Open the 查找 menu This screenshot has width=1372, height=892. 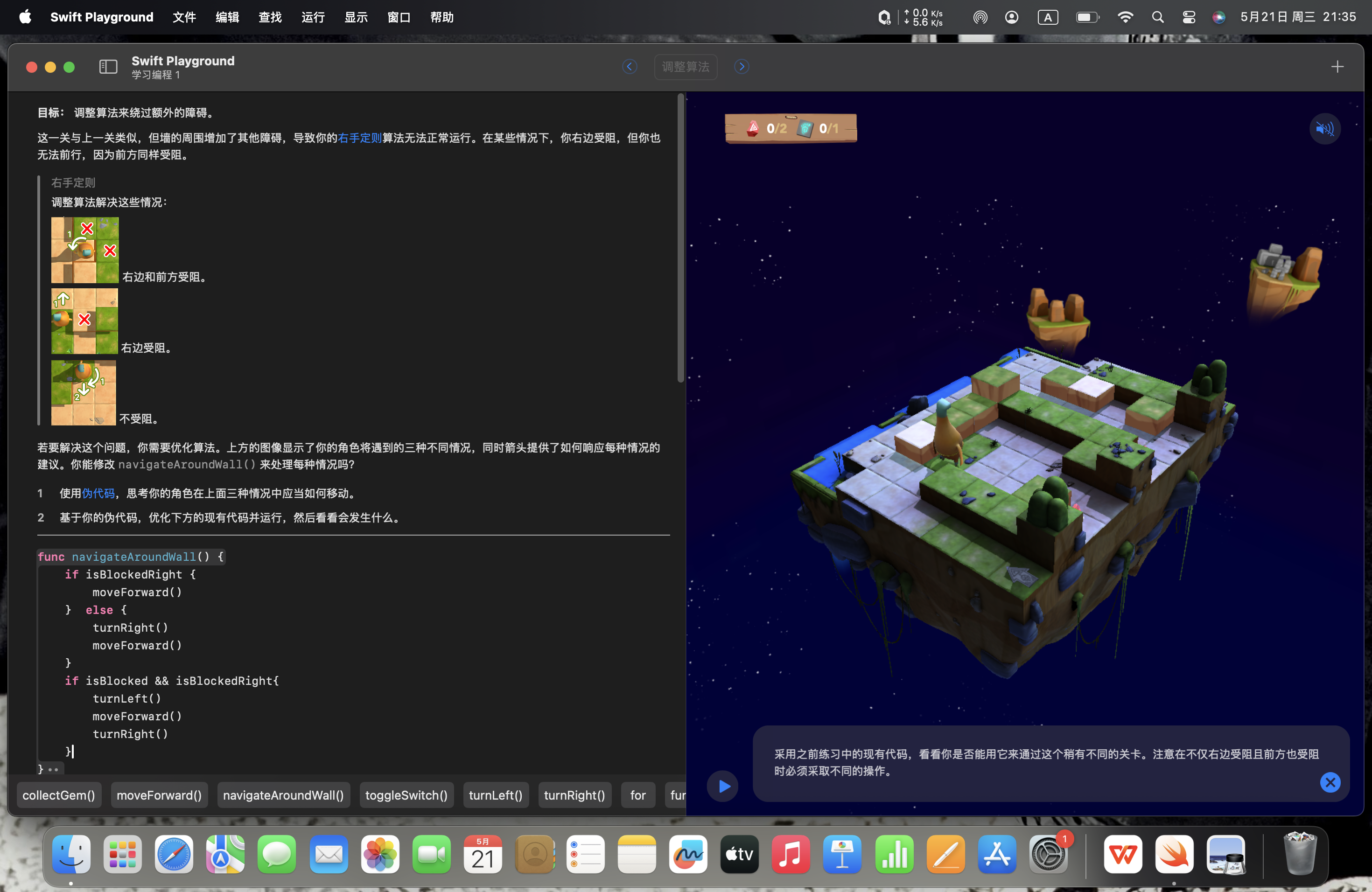pos(270,17)
